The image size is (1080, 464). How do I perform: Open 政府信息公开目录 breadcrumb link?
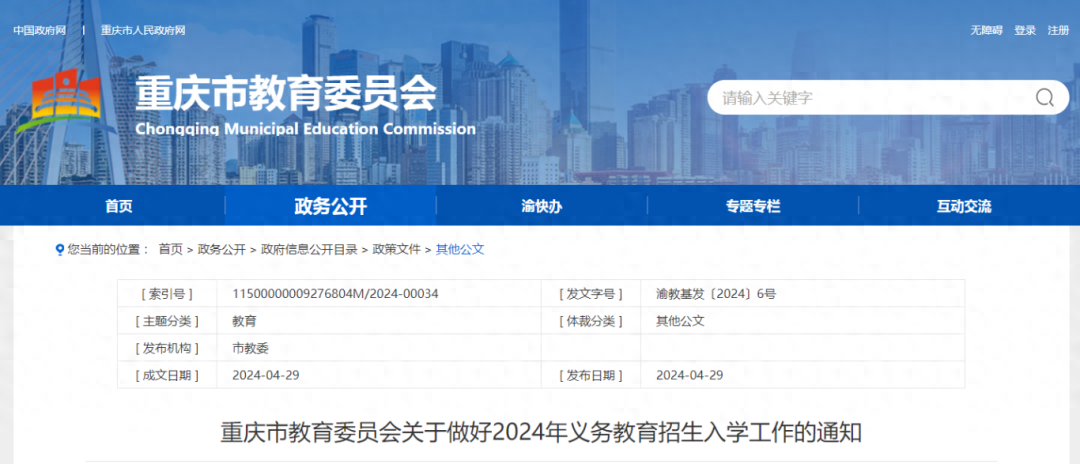pos(309,250)
